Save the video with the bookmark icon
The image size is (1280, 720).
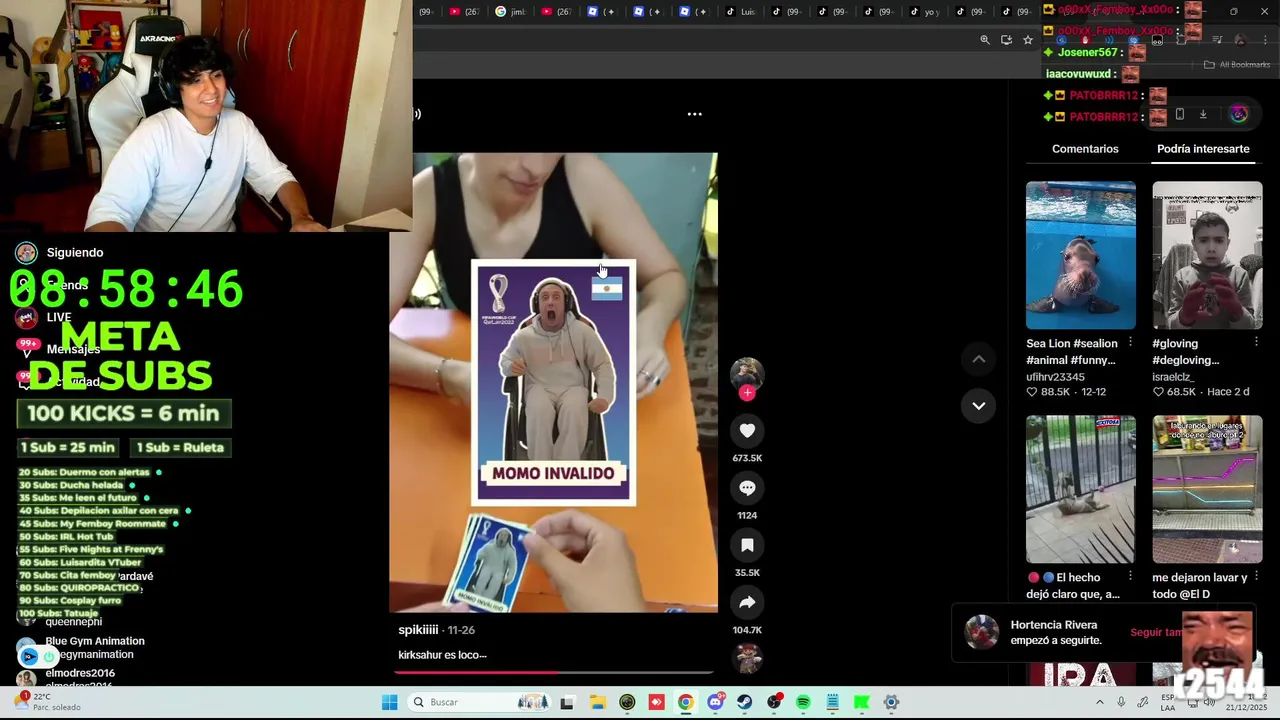[747, 545]
